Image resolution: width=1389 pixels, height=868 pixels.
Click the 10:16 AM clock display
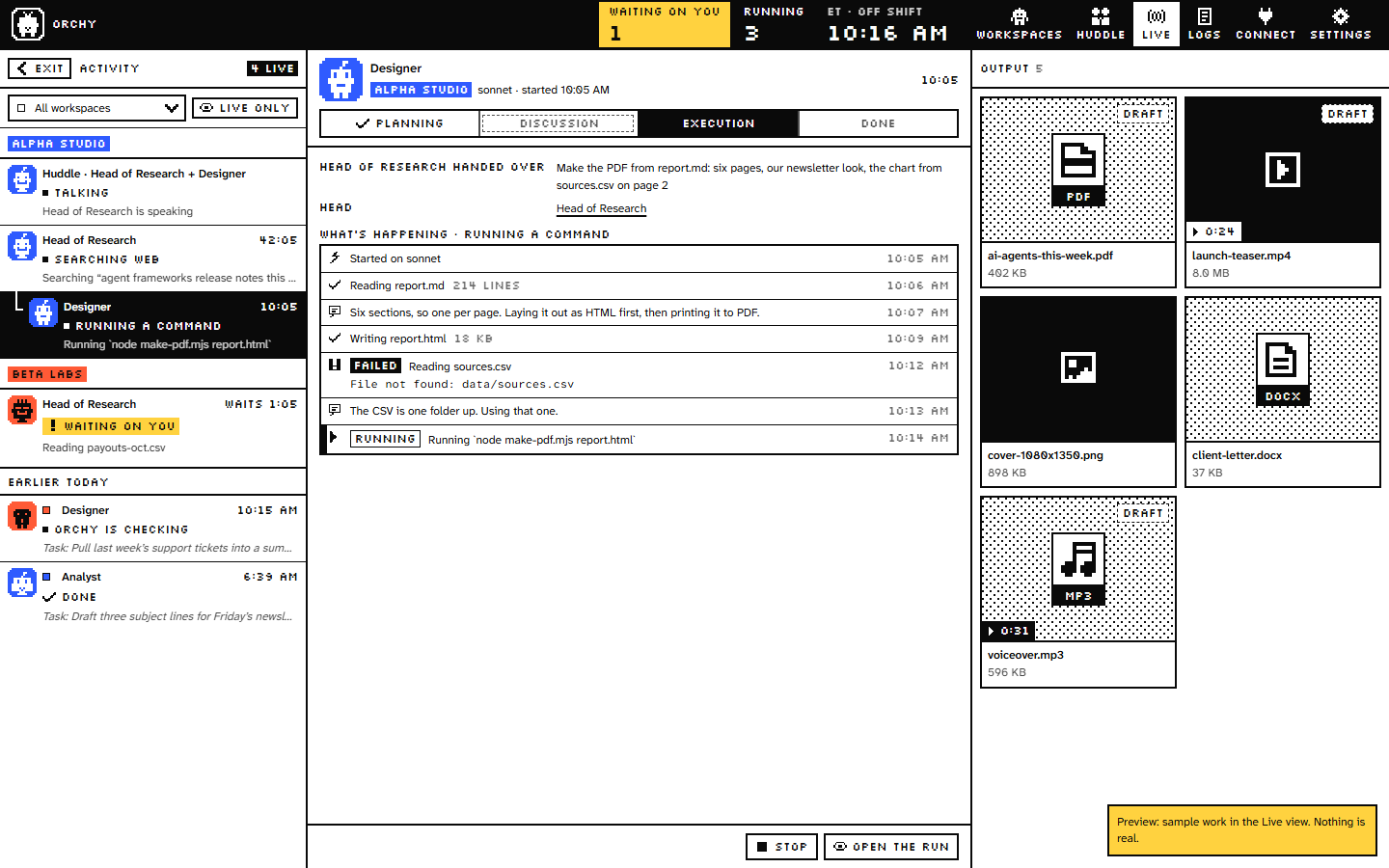(x=887, y=34)
